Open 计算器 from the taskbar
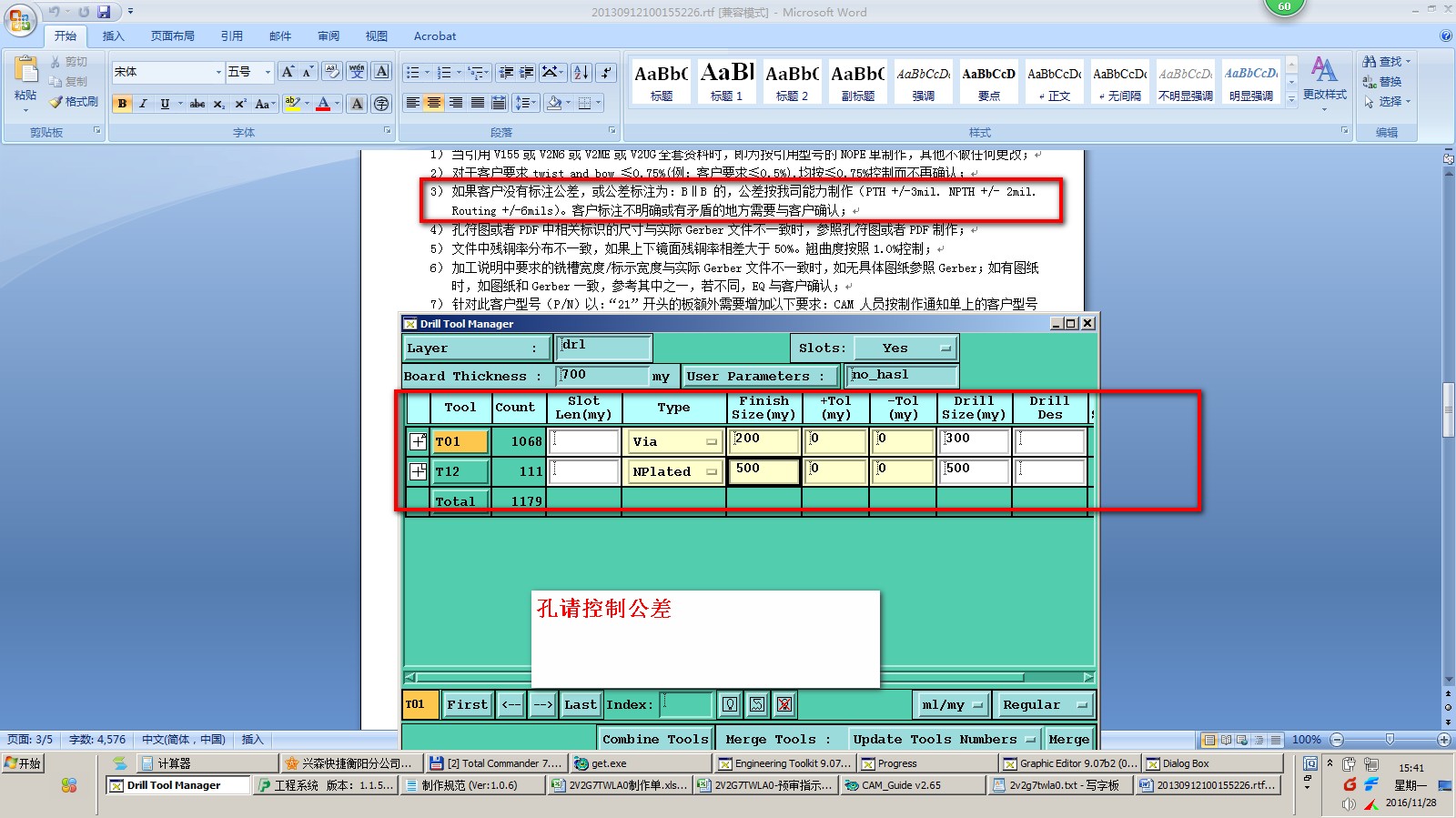The image size is (1456, 818). (x=206, y=763)
